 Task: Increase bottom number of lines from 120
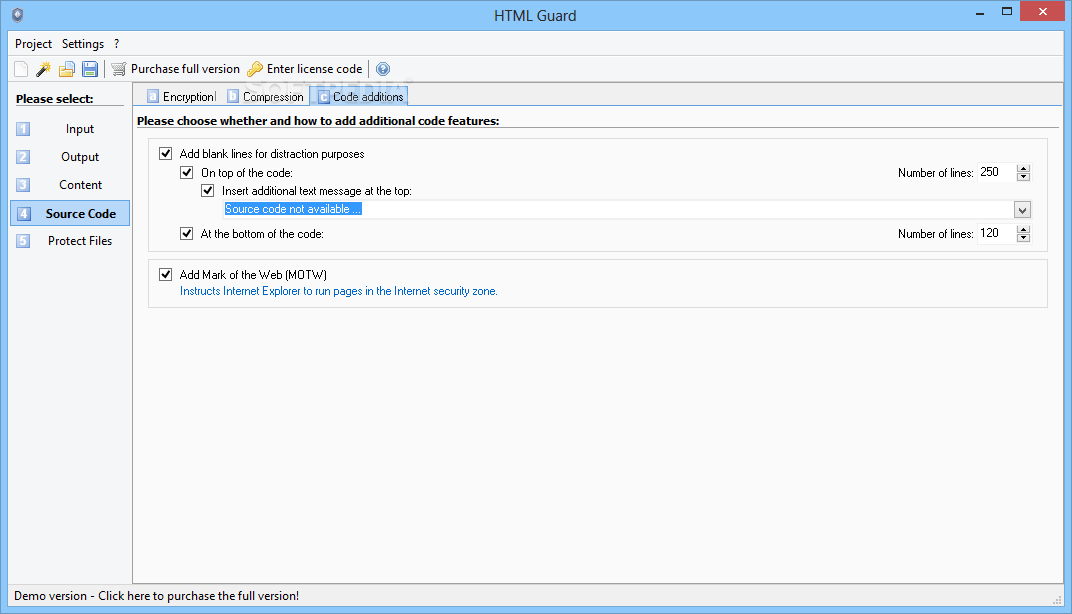(x=1023, y=229)
